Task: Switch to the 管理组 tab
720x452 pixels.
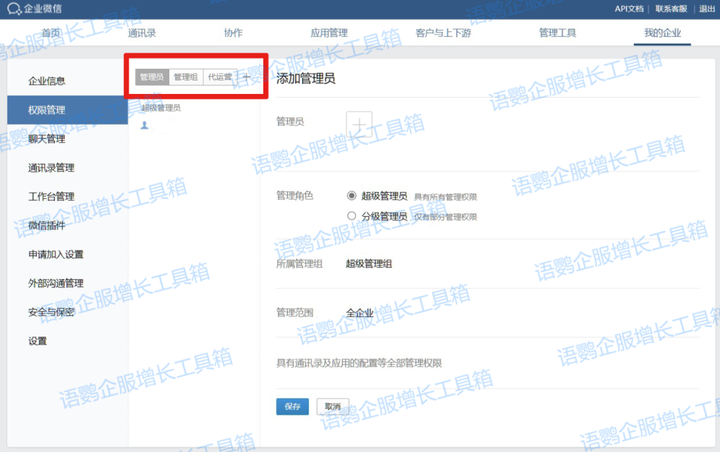Action: tap(186, 77)
